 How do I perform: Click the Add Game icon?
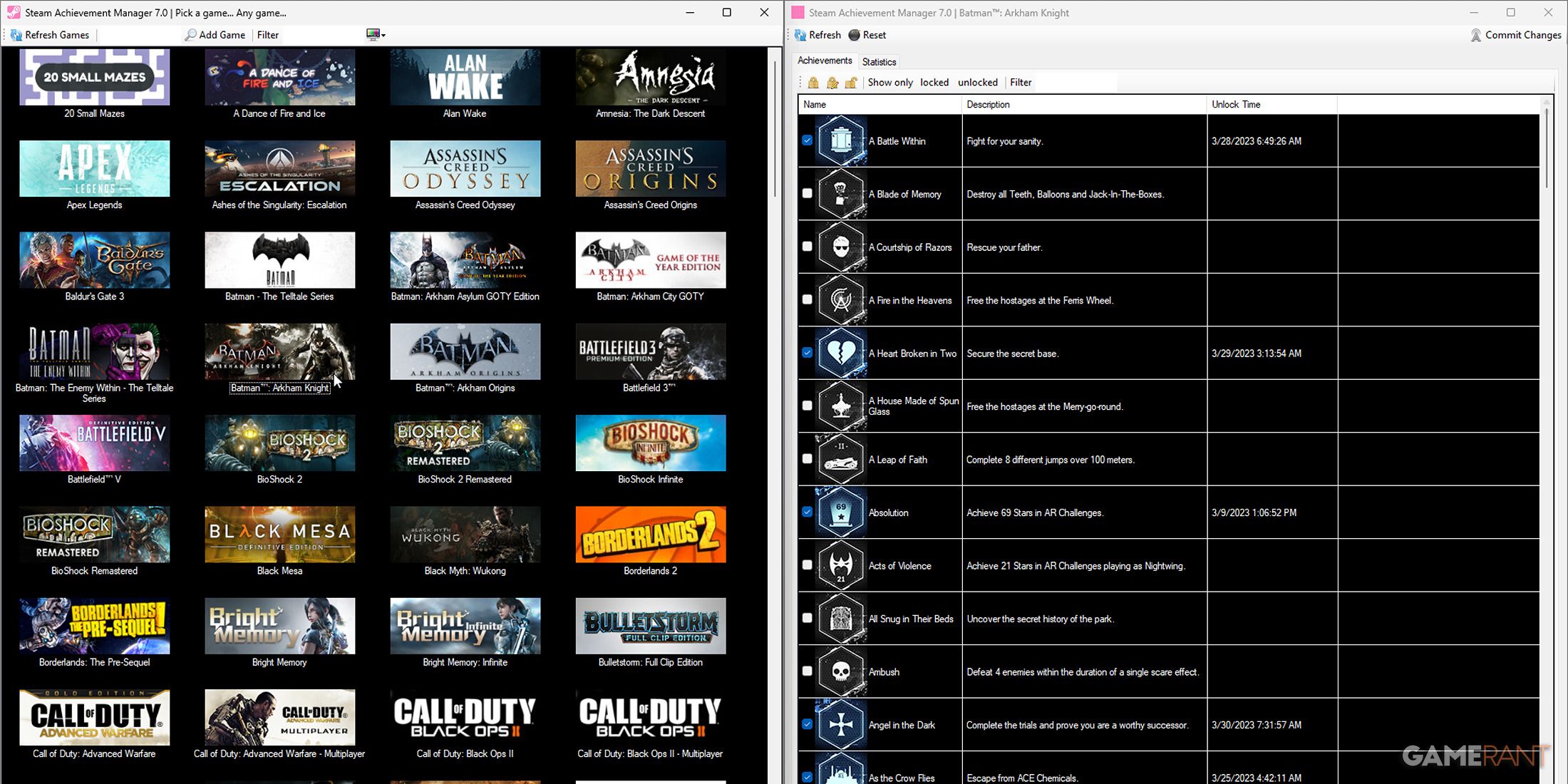(189, 34)
